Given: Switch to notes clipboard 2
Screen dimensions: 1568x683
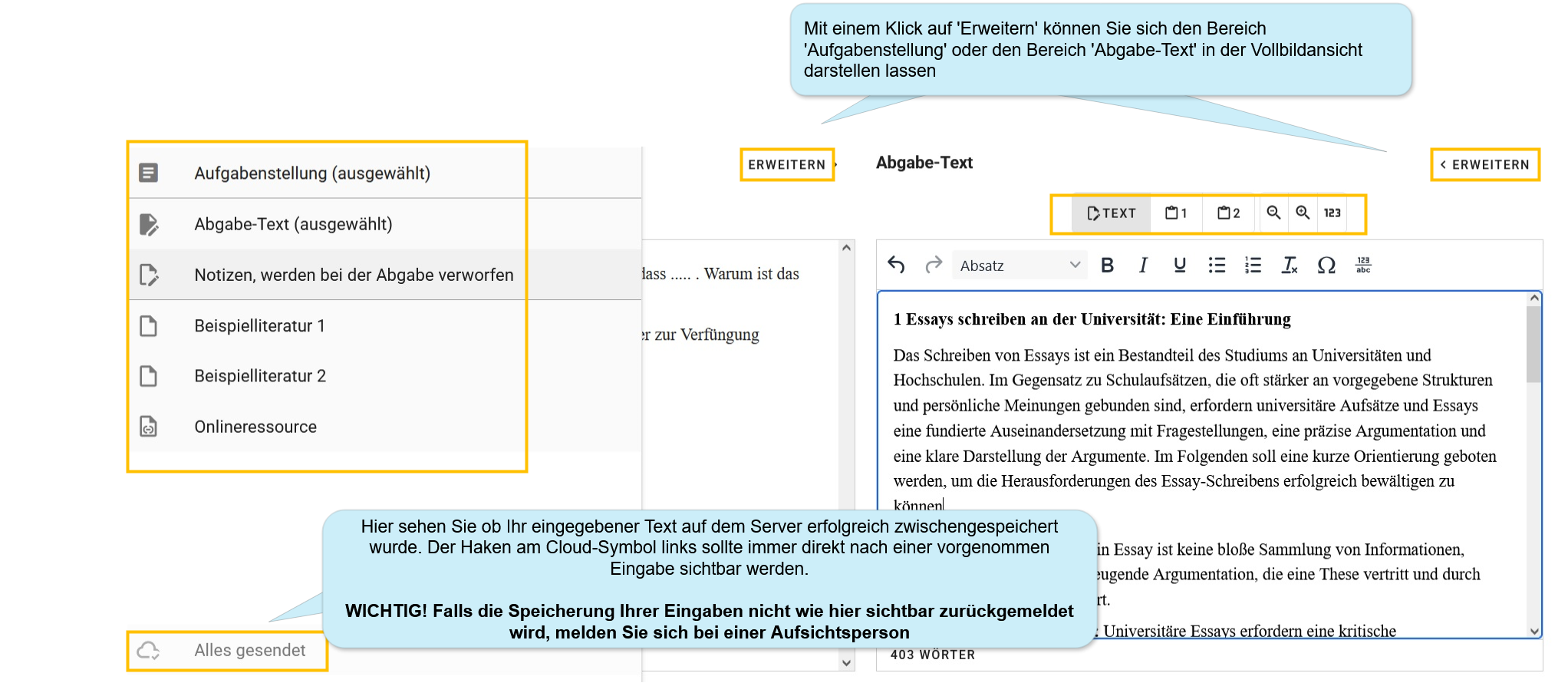Looking at the screenshot, I should pos(1229,213).
